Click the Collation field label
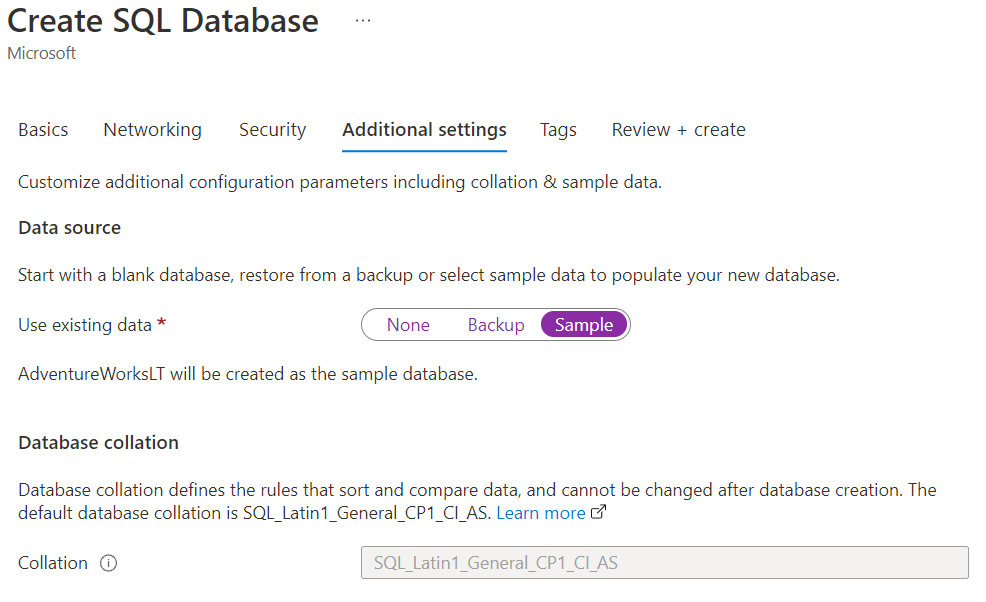Screen dimensions: 986x602 pos(53,563)
